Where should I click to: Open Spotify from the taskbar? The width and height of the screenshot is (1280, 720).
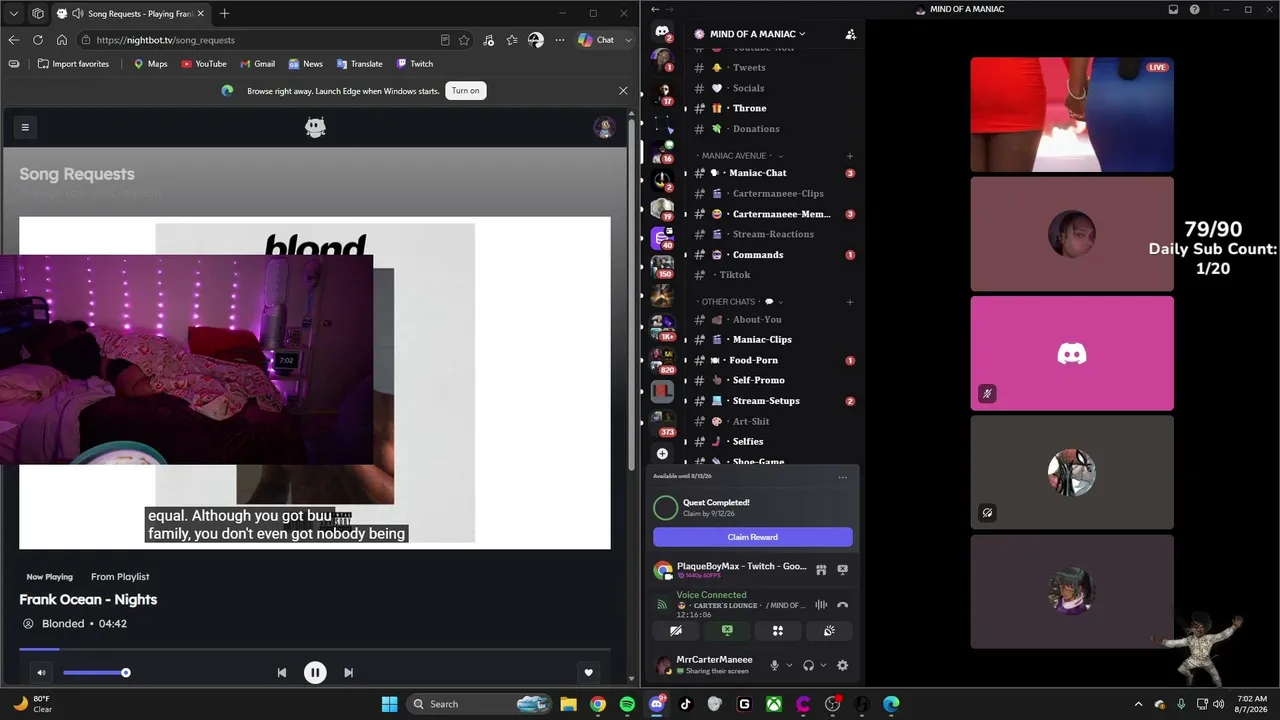[627, 704]
